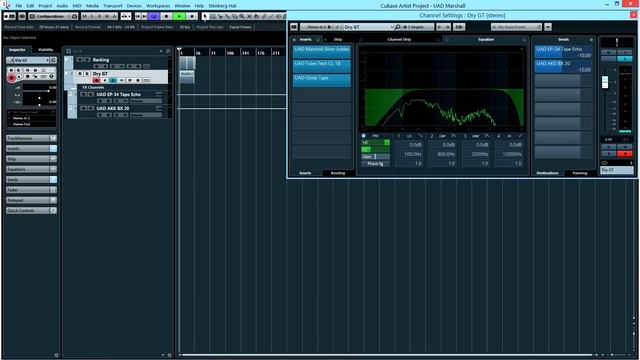Toggle the purple Cycle loop button
This screenshot has width=640, height=360.
[153, 16]
